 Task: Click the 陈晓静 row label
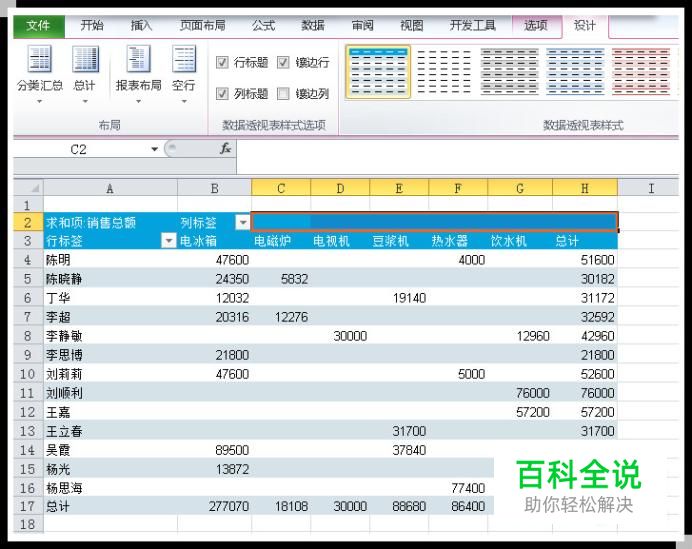[x=110, y=279]
